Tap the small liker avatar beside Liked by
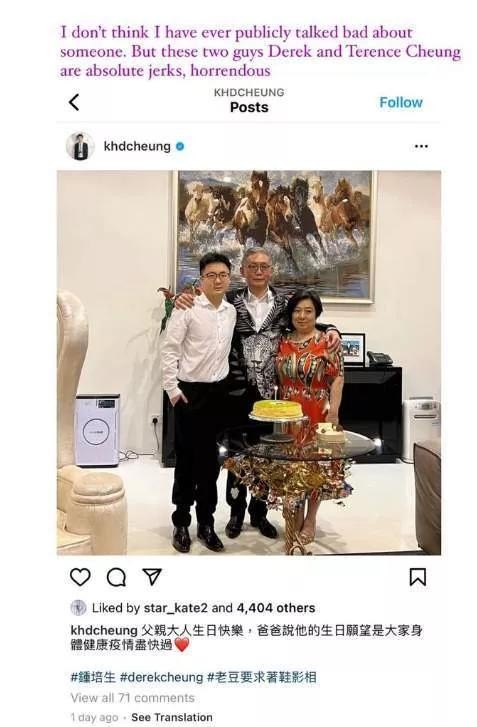 coord(78,608)
